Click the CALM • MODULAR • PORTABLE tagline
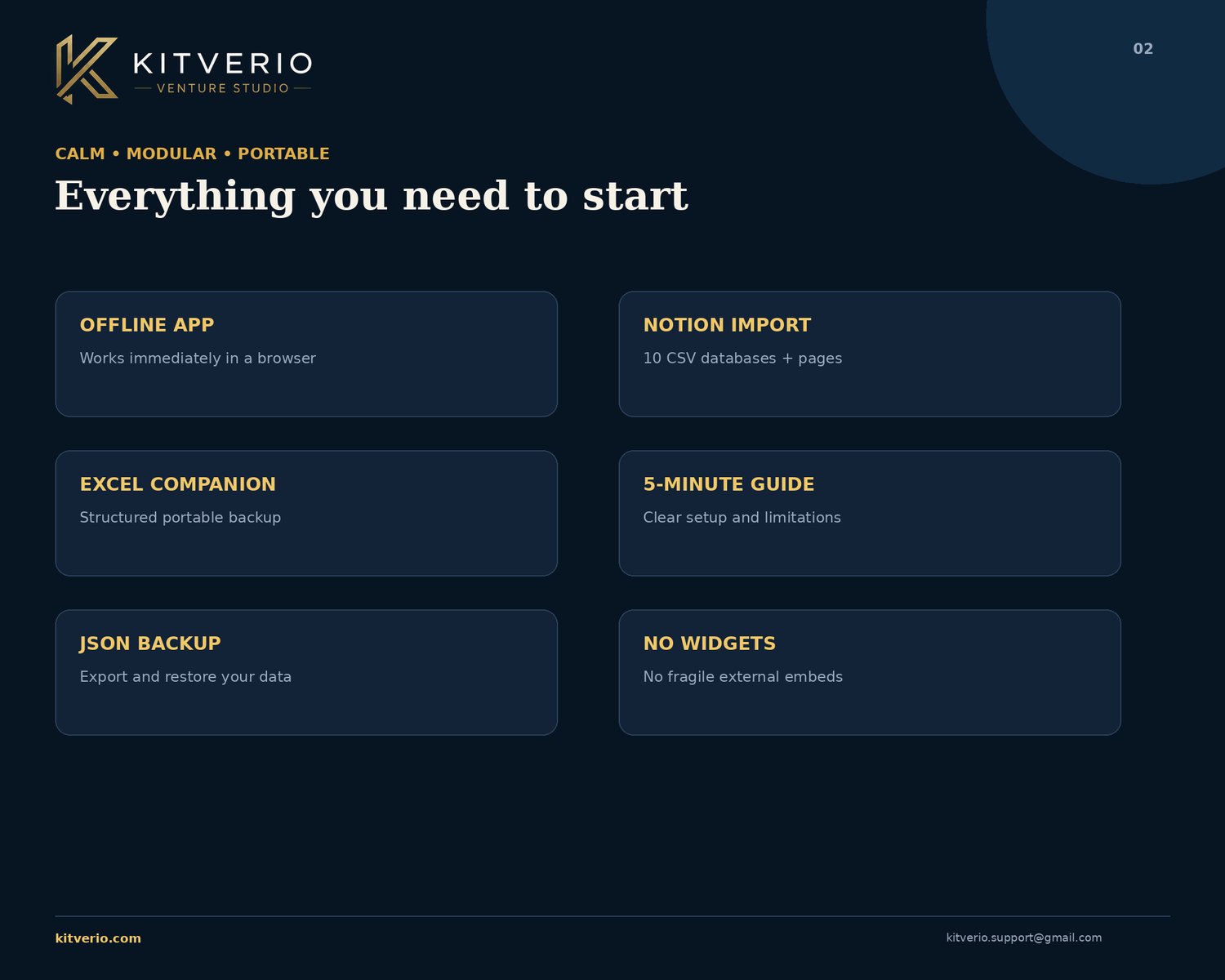 click(192, 154)
